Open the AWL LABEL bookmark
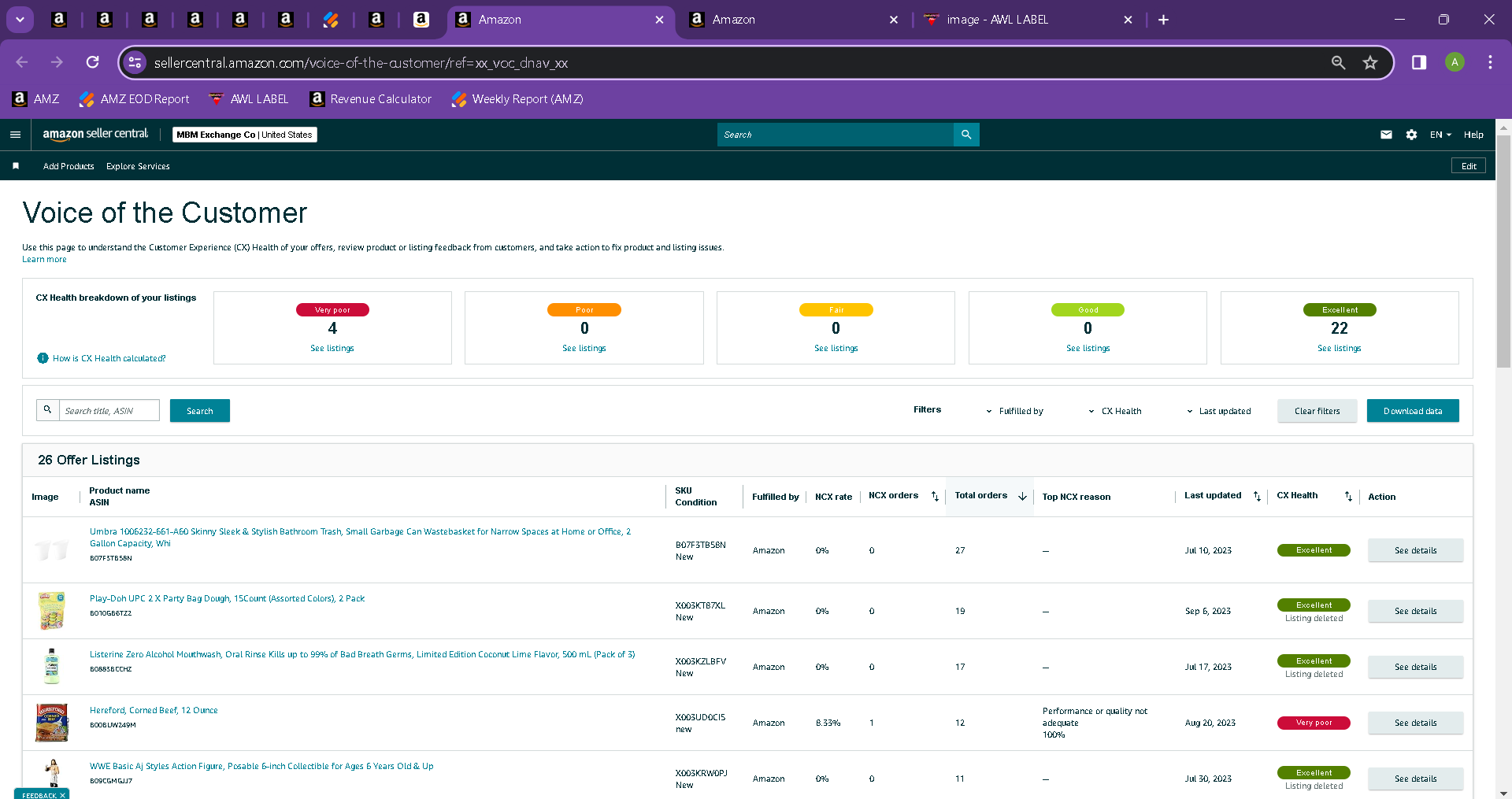The image size is (1512, 799). pyautogui.click(x=249, y=99)
